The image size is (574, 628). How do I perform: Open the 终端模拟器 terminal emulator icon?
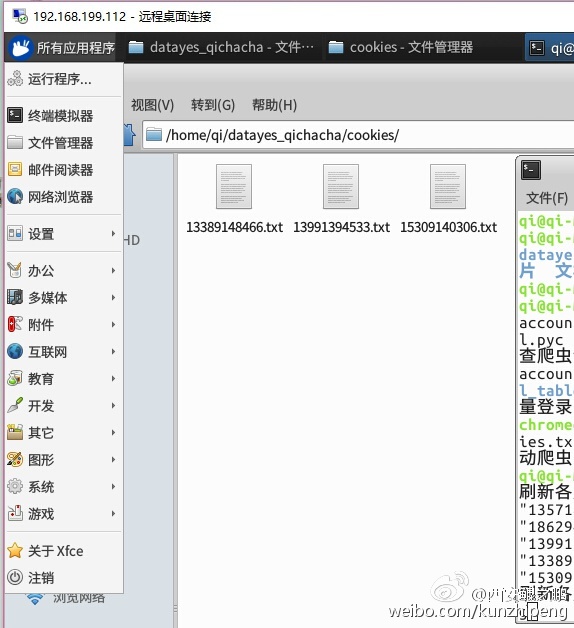15,115
